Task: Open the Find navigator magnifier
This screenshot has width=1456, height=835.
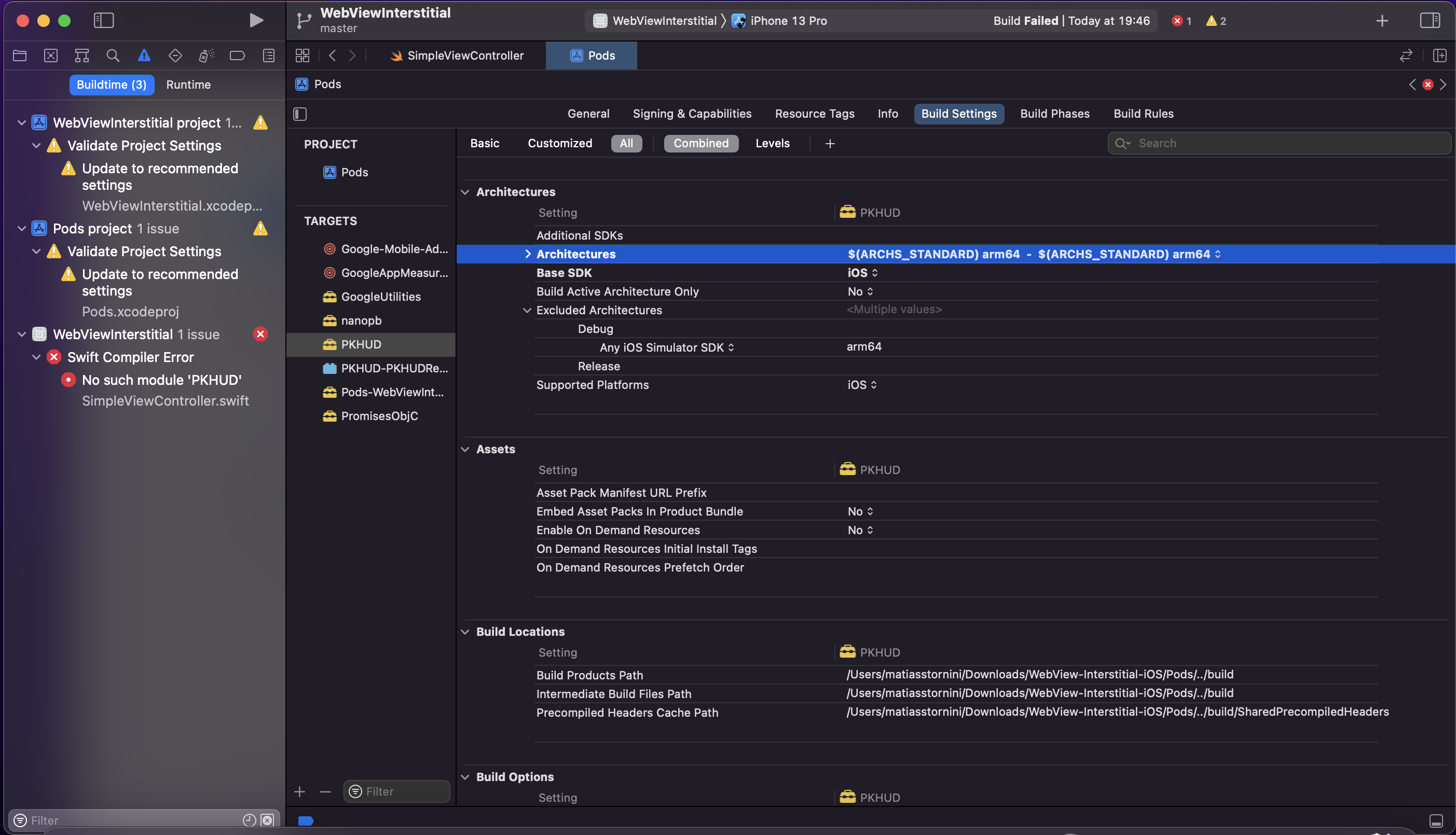Action: pos(113,55)
